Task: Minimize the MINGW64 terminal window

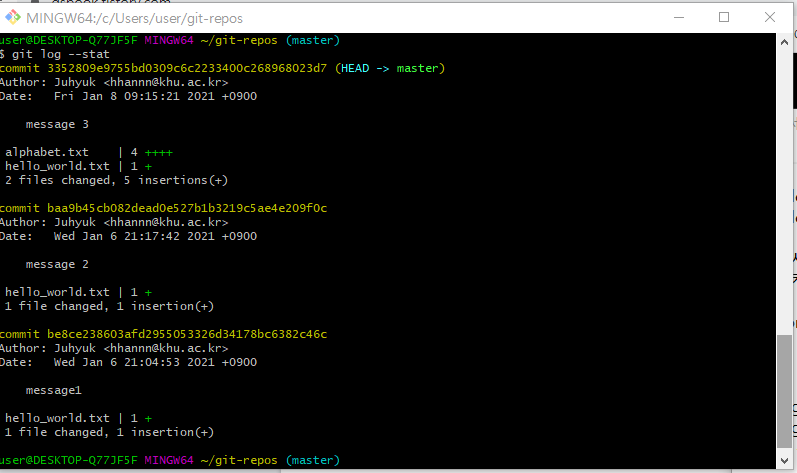Action: pyautogui.click(x=679, y=18)
